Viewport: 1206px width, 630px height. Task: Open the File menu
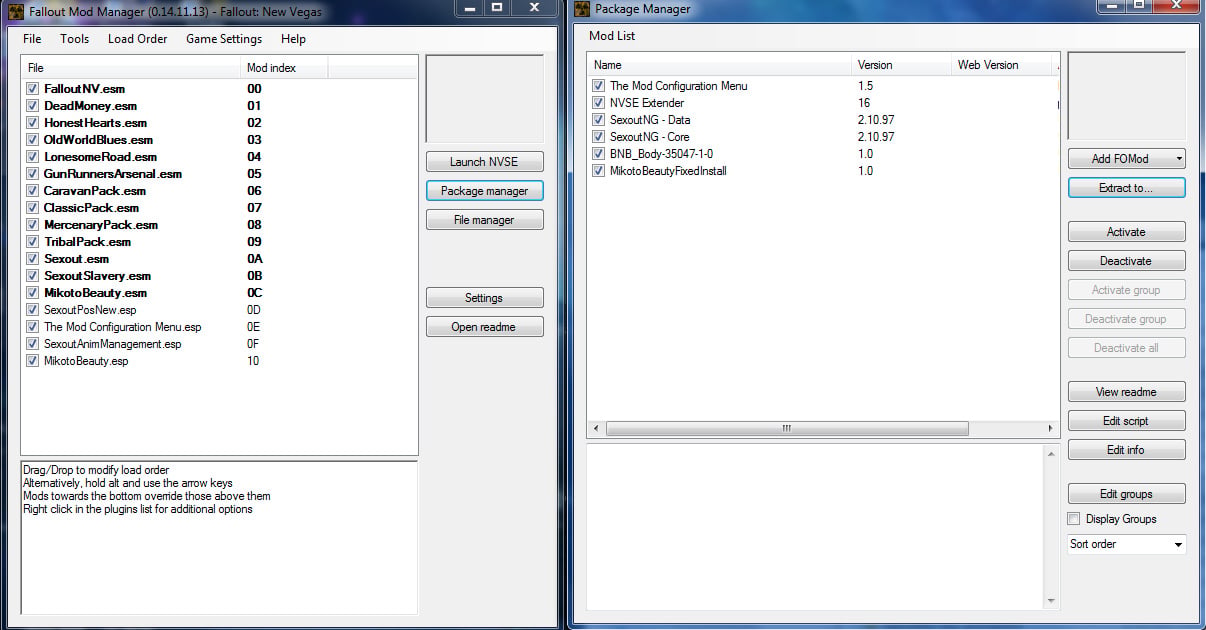[32, 39]
